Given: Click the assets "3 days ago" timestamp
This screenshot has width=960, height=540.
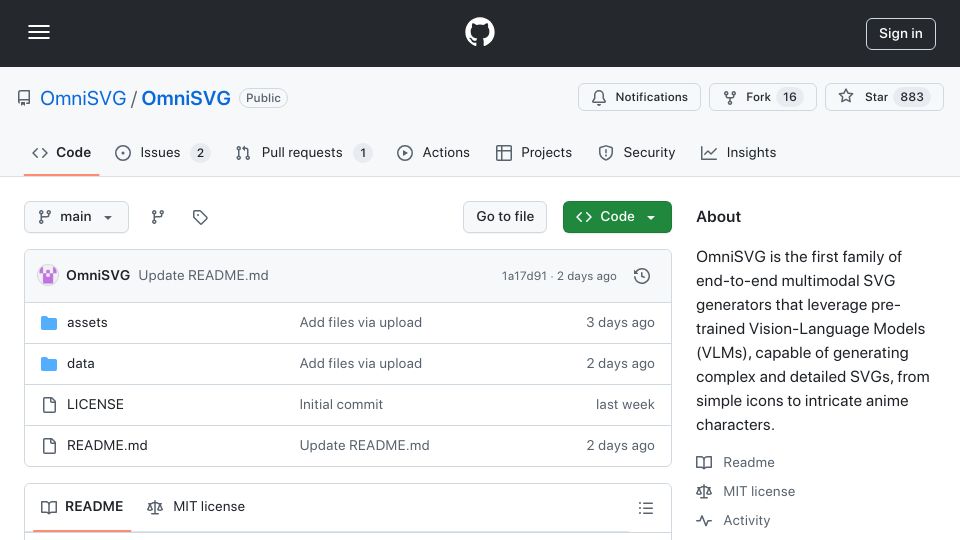Looking at the screenshot, I should (x=620, y=323).
